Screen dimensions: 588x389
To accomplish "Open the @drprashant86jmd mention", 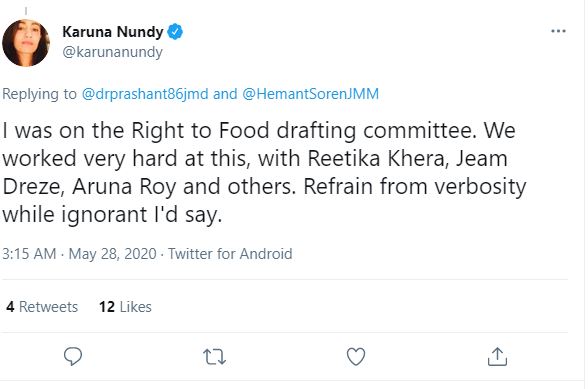I will coord(145,94).
